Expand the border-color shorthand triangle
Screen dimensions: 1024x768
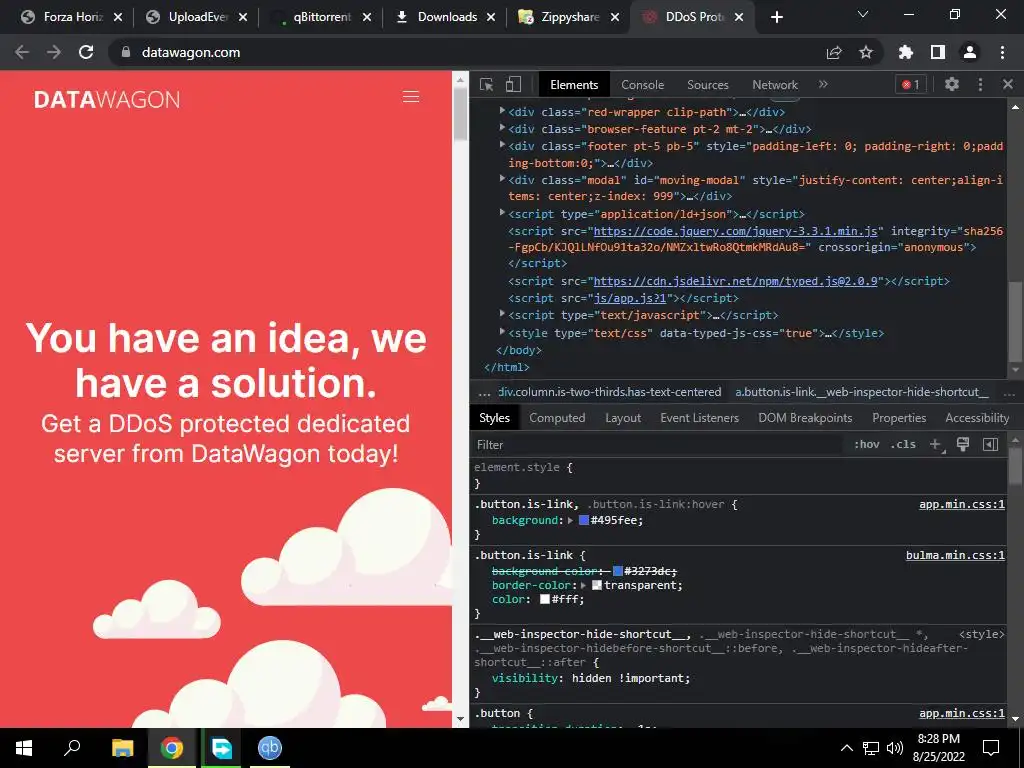coord(584,586)
